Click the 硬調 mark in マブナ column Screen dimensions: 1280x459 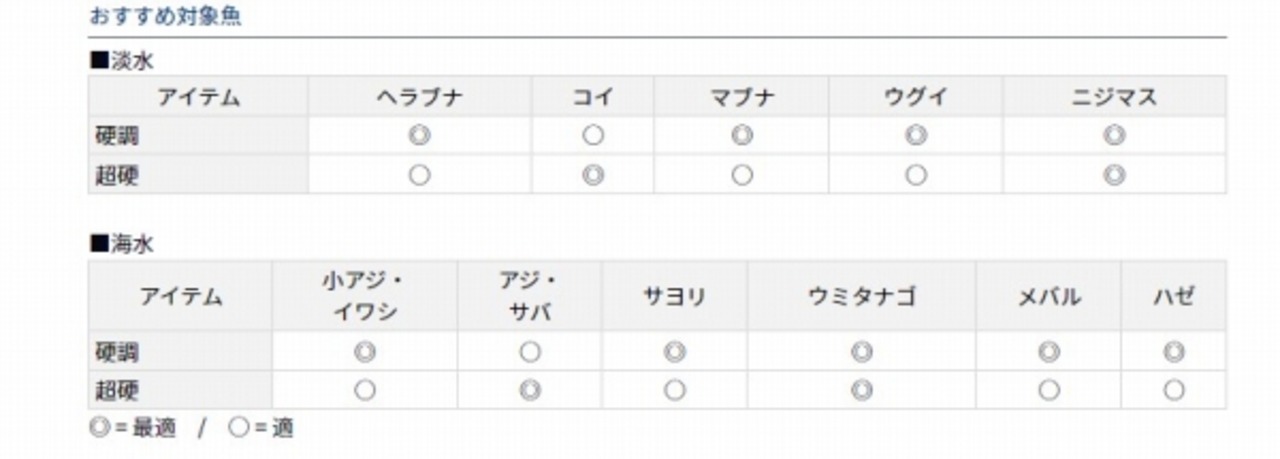pos(742,136)
